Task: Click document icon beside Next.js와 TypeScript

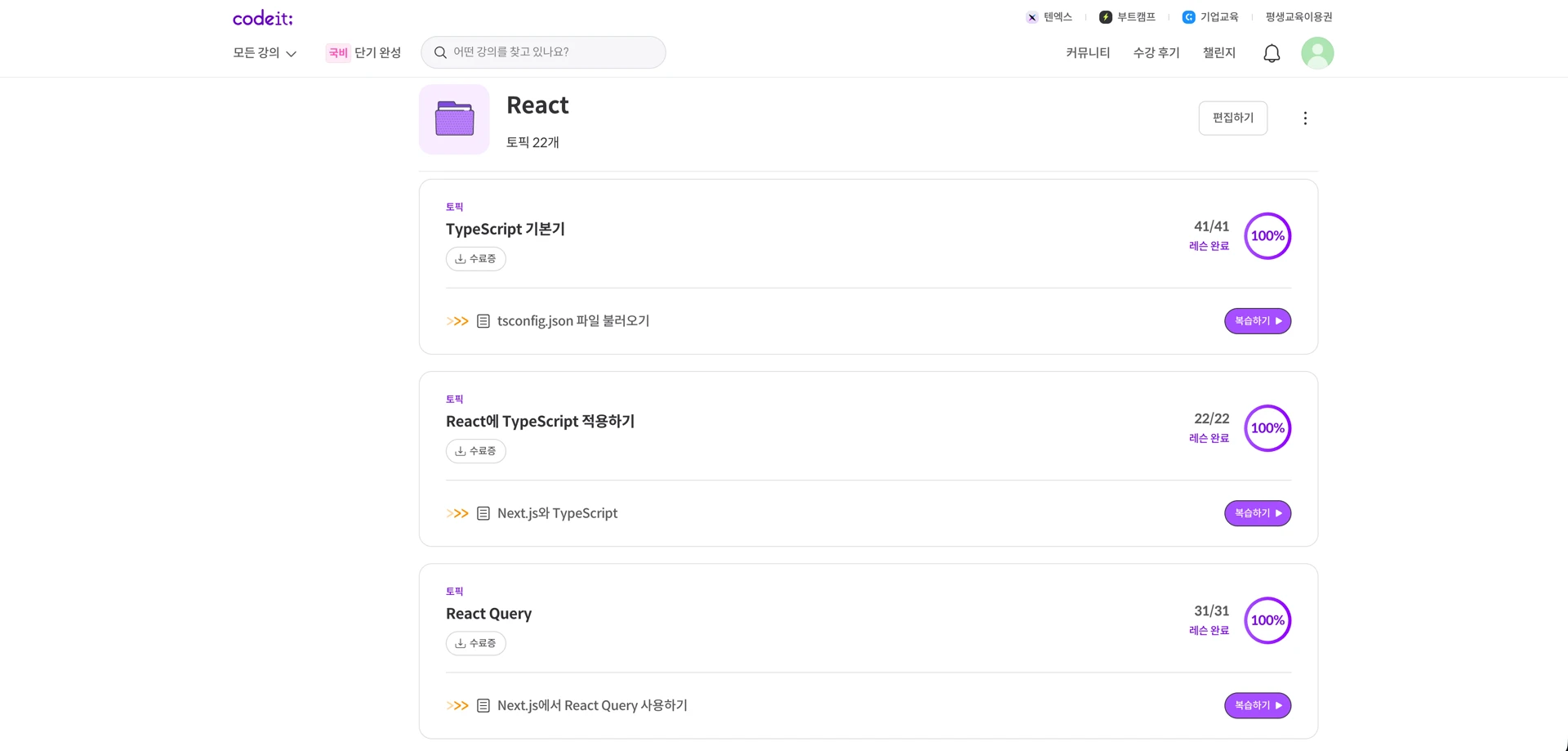Action: click(x=483, y=513)
